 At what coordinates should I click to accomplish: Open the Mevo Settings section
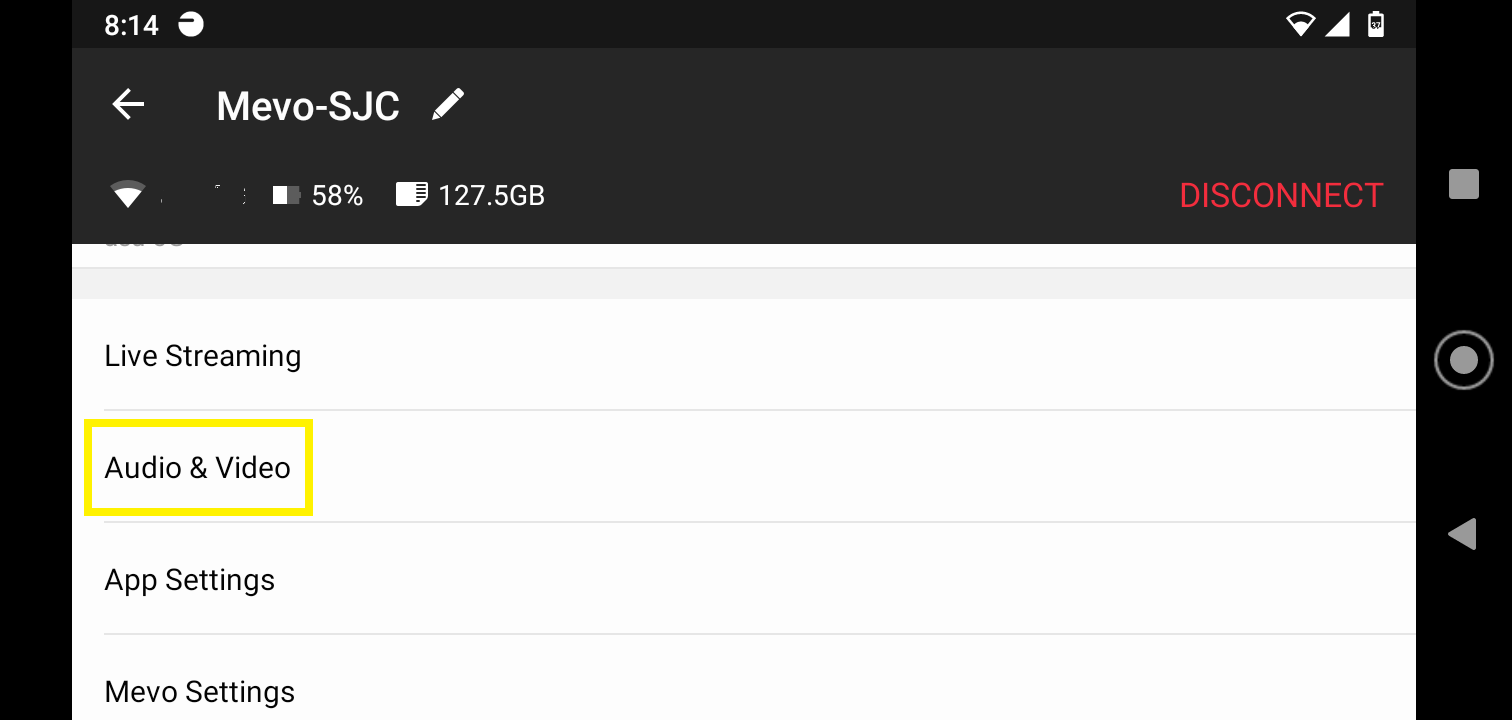pyautogui.click(x=199, y=691)
